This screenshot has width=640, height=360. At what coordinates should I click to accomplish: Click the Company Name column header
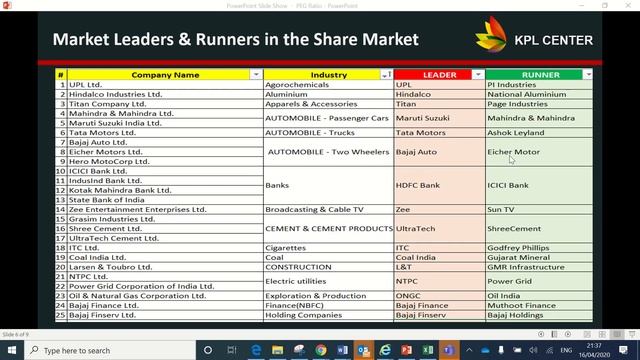(165, 75)
